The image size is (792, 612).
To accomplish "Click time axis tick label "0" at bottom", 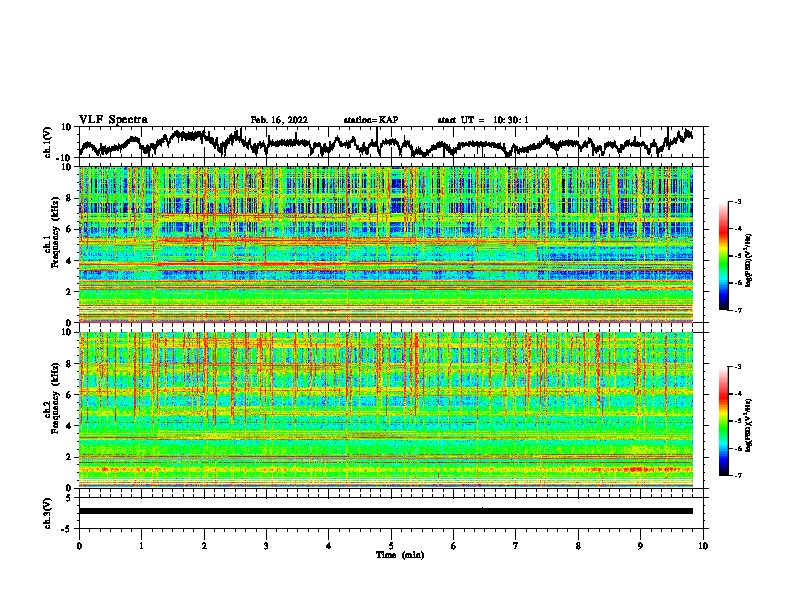I will tap(79, 546).
